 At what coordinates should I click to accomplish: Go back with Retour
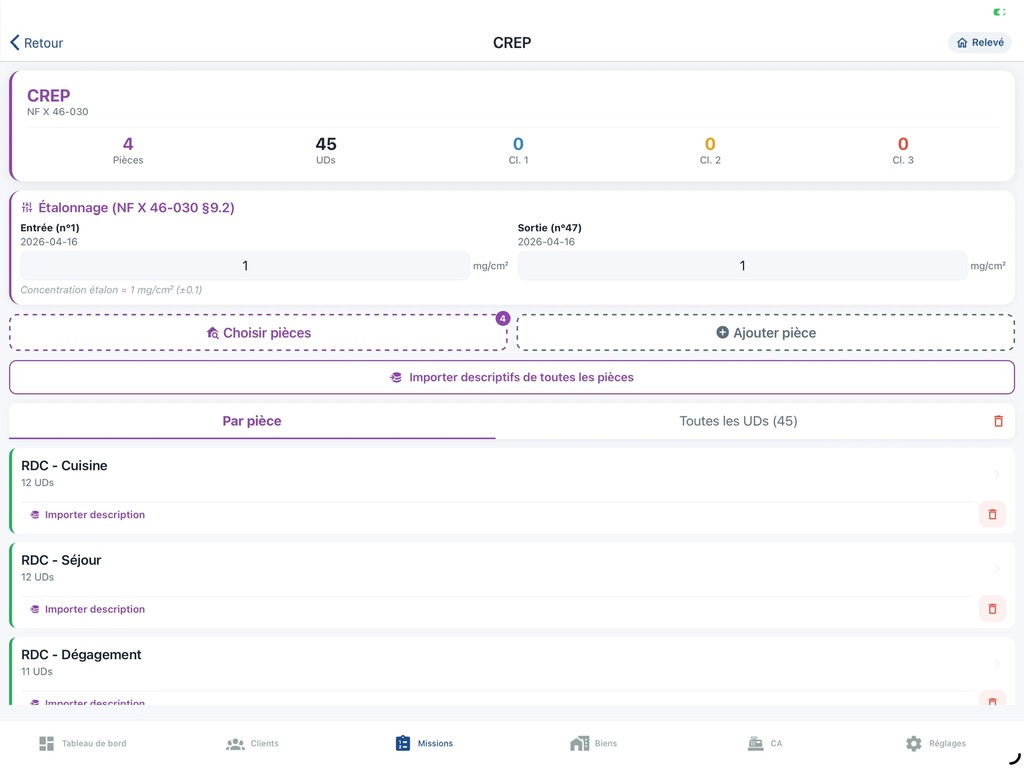[x=37, y=43]
